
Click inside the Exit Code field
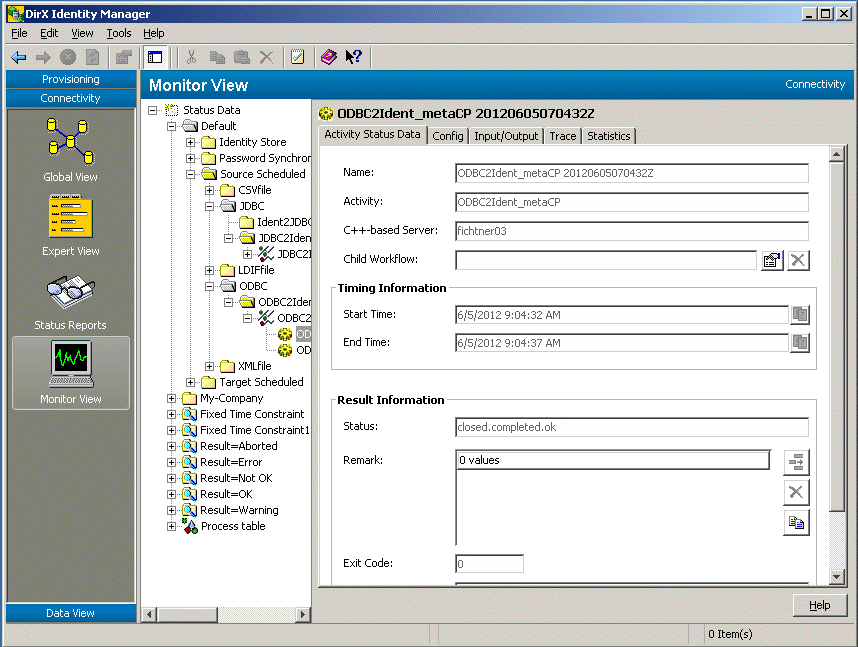(488, 563)
